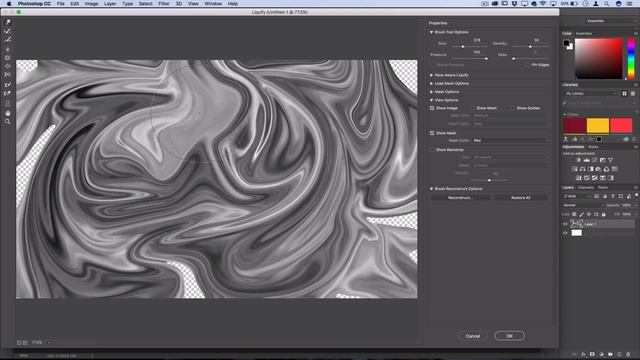Toggle the Show Mask checkbox
The height and width of the screenshot is (360, 640).
tap(432, 133)
